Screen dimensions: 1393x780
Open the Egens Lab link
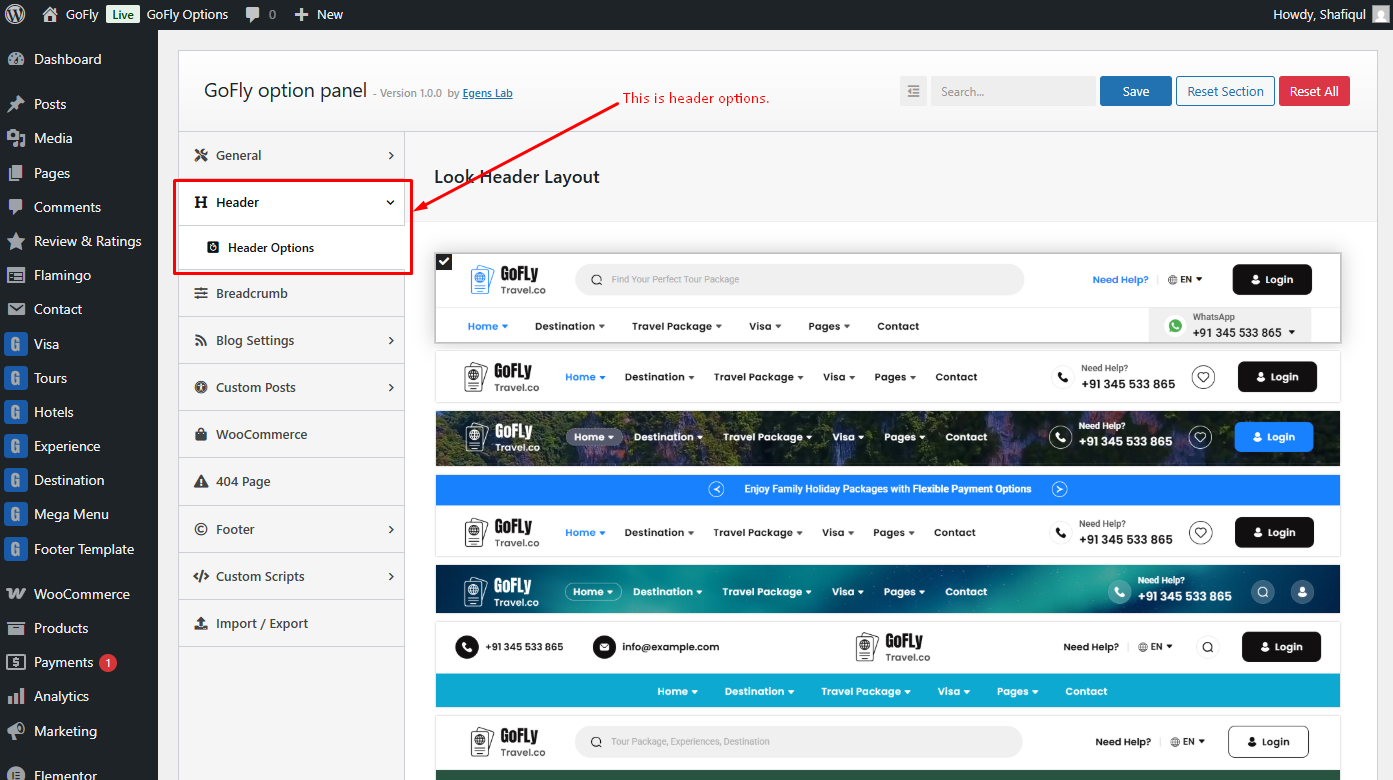(x=487, y=93)
